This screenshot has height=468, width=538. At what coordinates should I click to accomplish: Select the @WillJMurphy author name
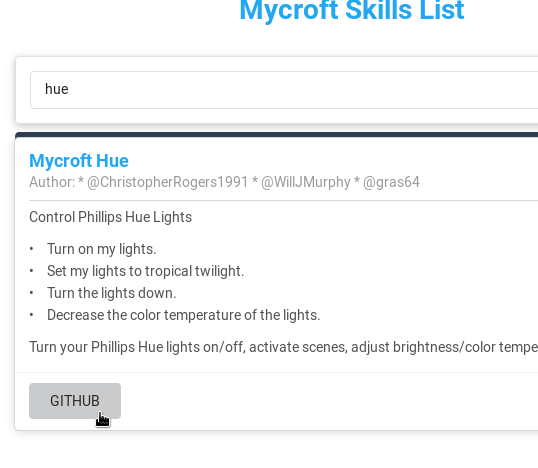tap(306, 182)
